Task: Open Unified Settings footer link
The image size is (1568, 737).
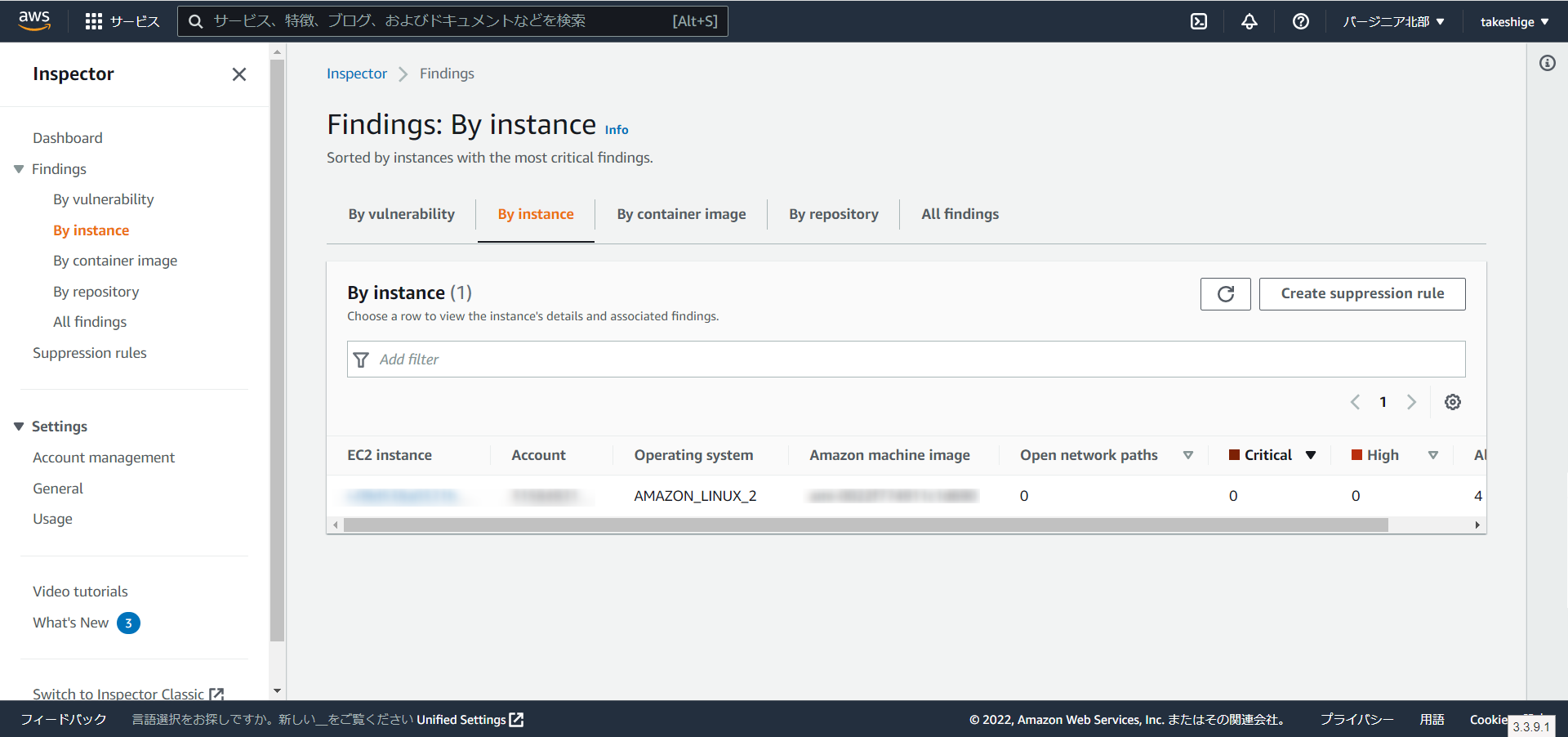Action: [470, 720]
